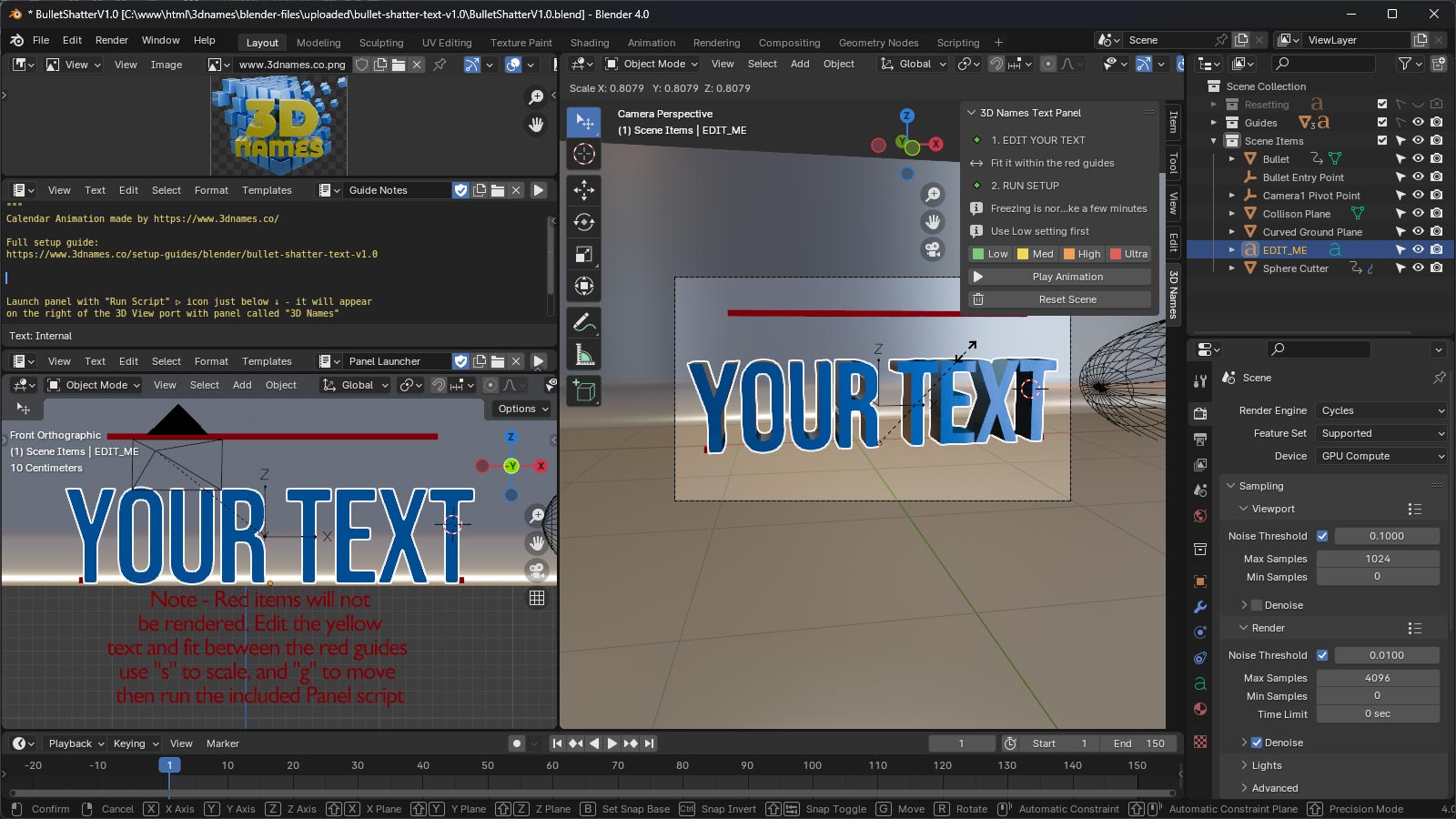Click the End frame field showing 150
1456x819 pixels.
click(x=1139, y=743)
